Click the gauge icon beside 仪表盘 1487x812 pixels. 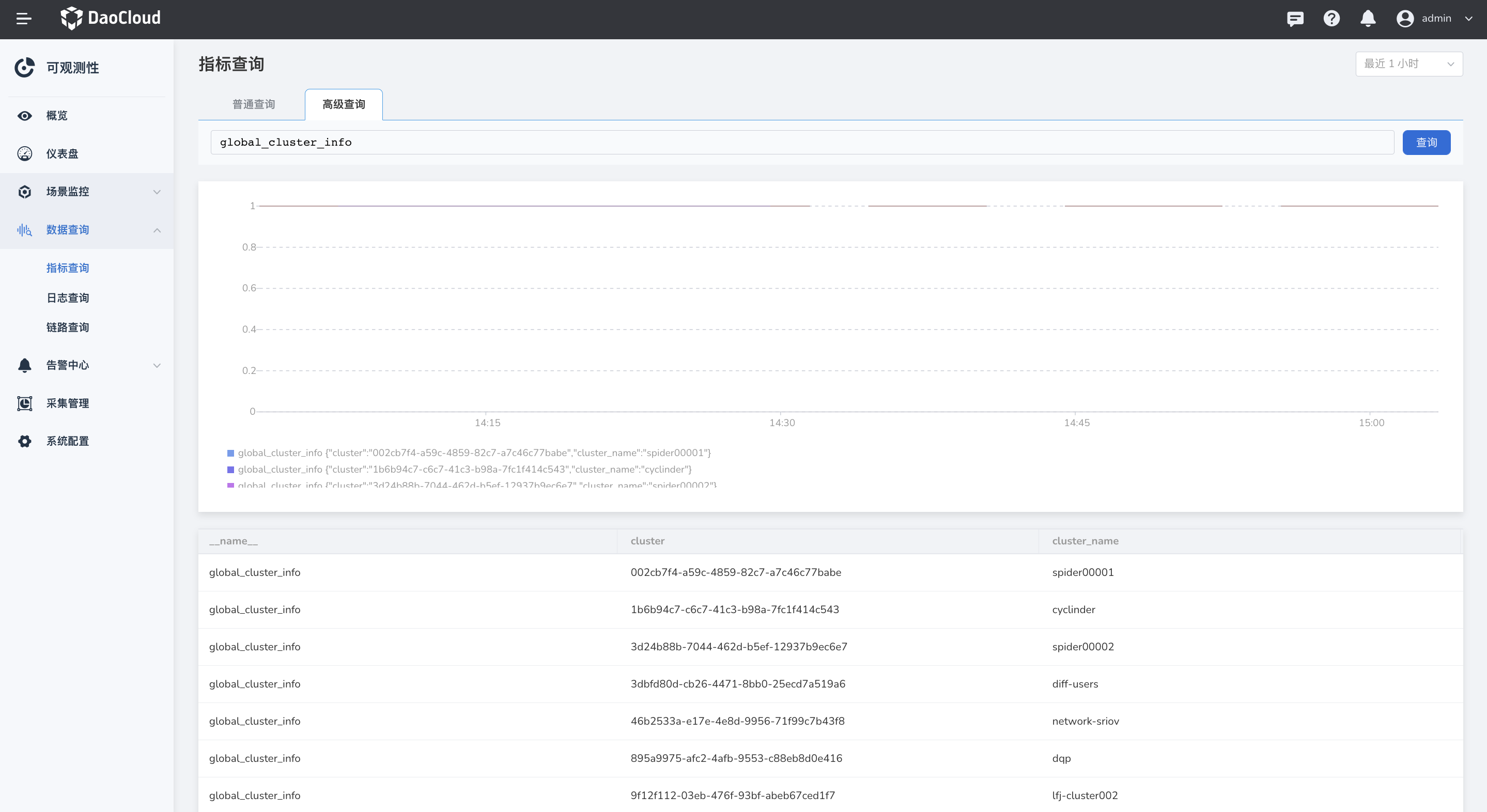click(25, 153)
